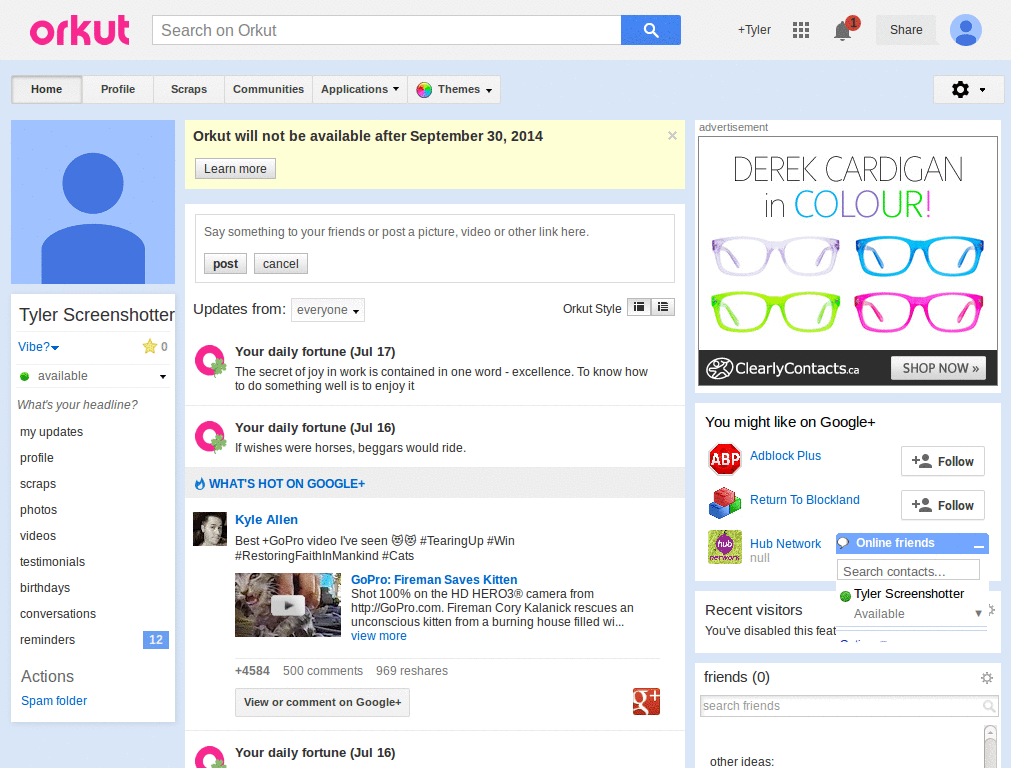Click Learn more about Orkut shutdown
1024x768 pixels.
pos(235,168)
